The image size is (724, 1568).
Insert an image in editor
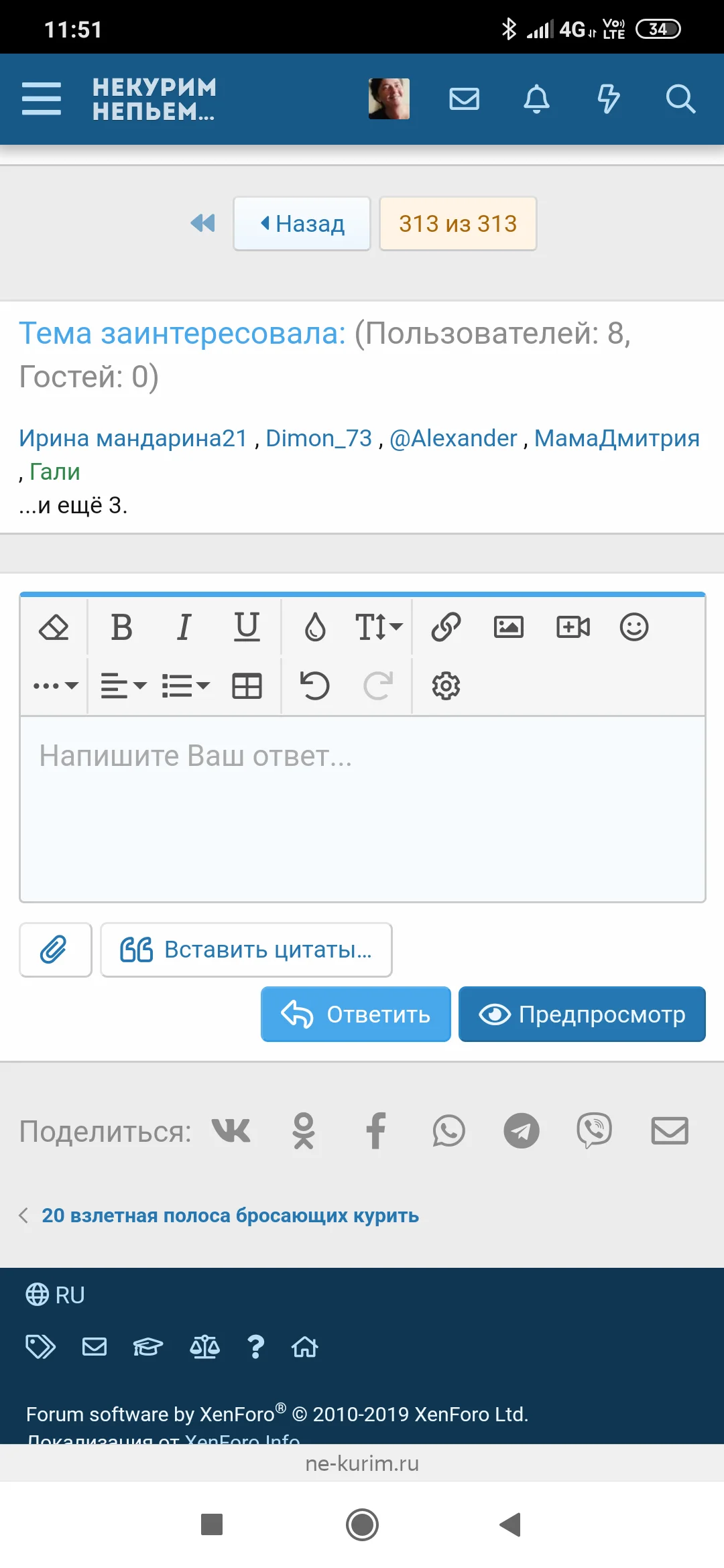[x=509, y=627]
